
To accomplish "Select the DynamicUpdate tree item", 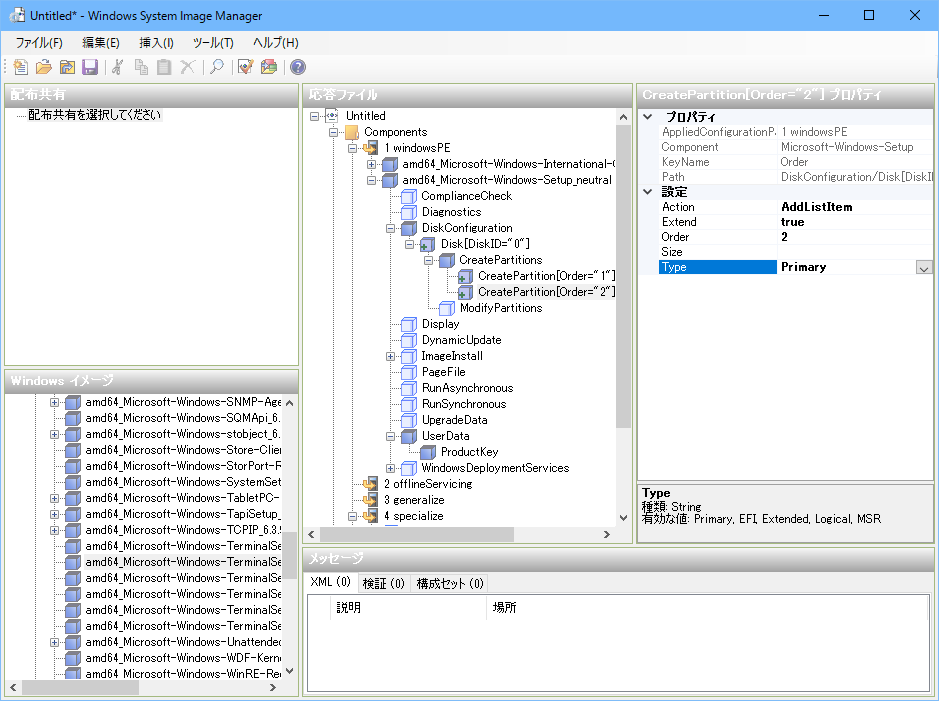I will tap(461, 340).
